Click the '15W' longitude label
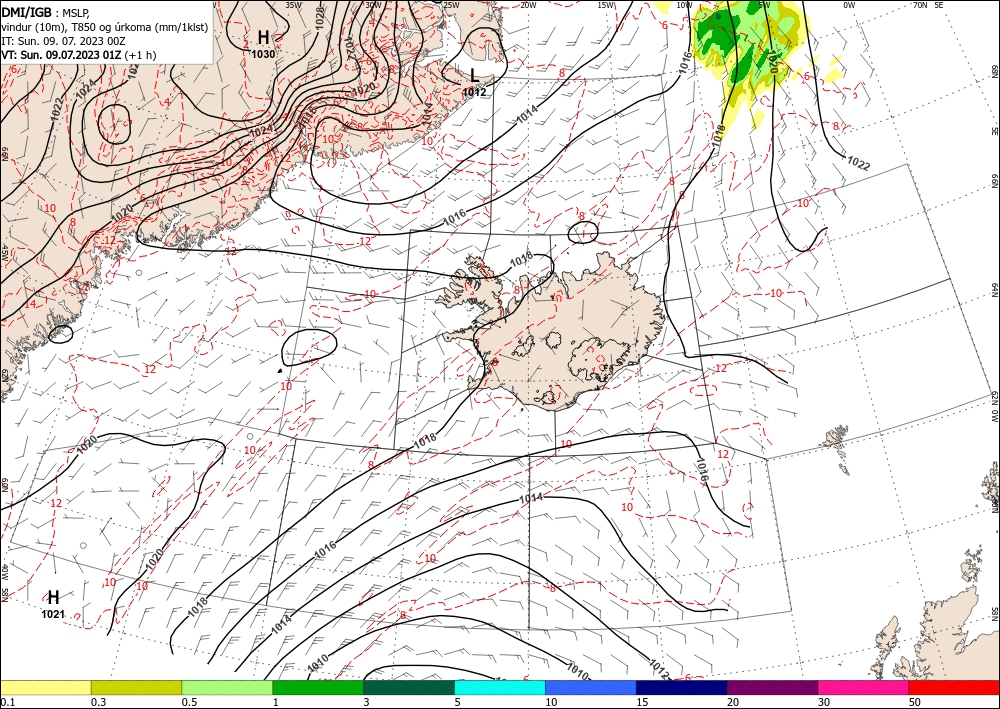This screenshot has height=709, width=1000. tap(606, 4)
